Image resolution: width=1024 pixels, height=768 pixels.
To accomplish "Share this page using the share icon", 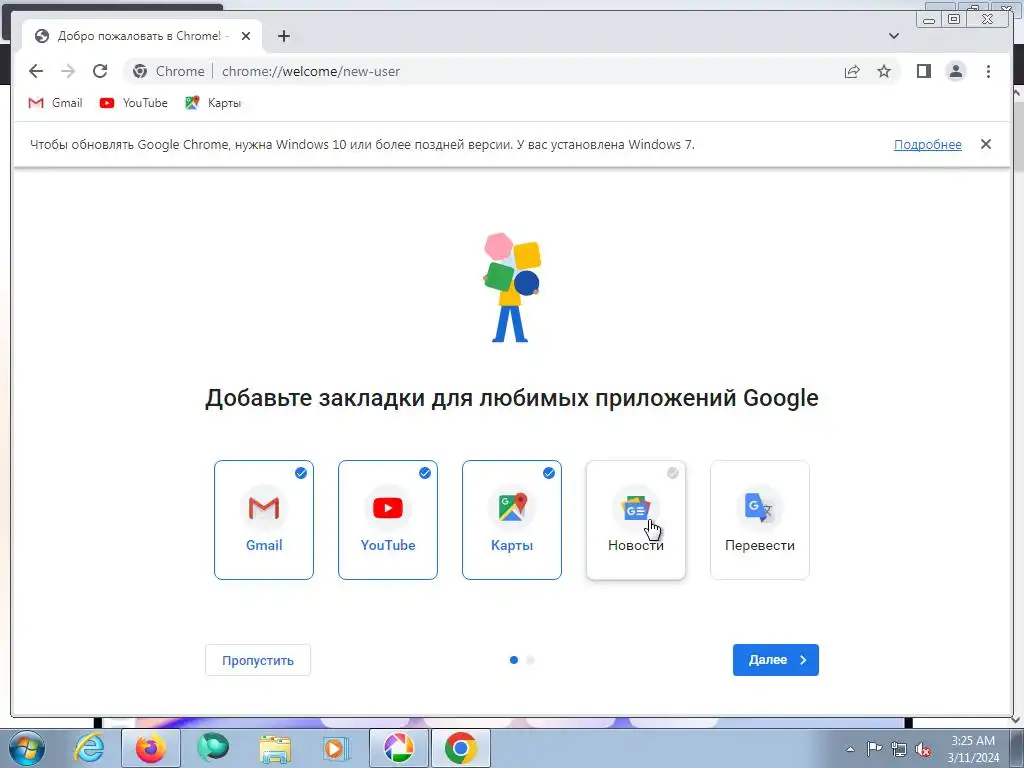I will coord(852,71).
